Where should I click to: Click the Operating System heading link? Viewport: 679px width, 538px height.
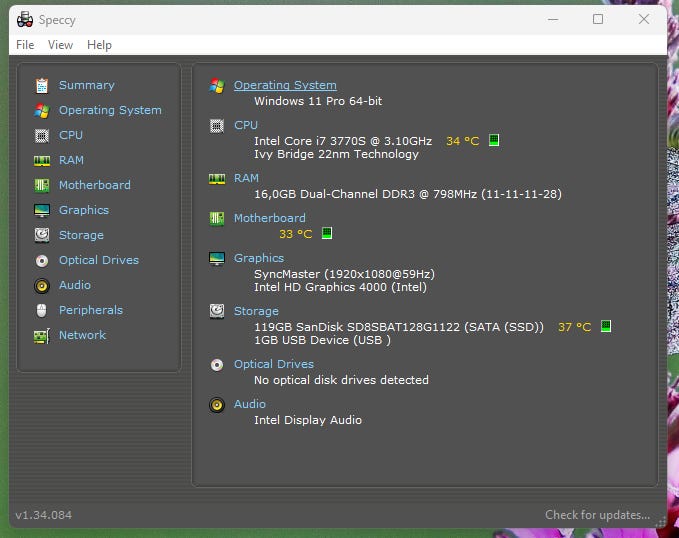point(285,85)
